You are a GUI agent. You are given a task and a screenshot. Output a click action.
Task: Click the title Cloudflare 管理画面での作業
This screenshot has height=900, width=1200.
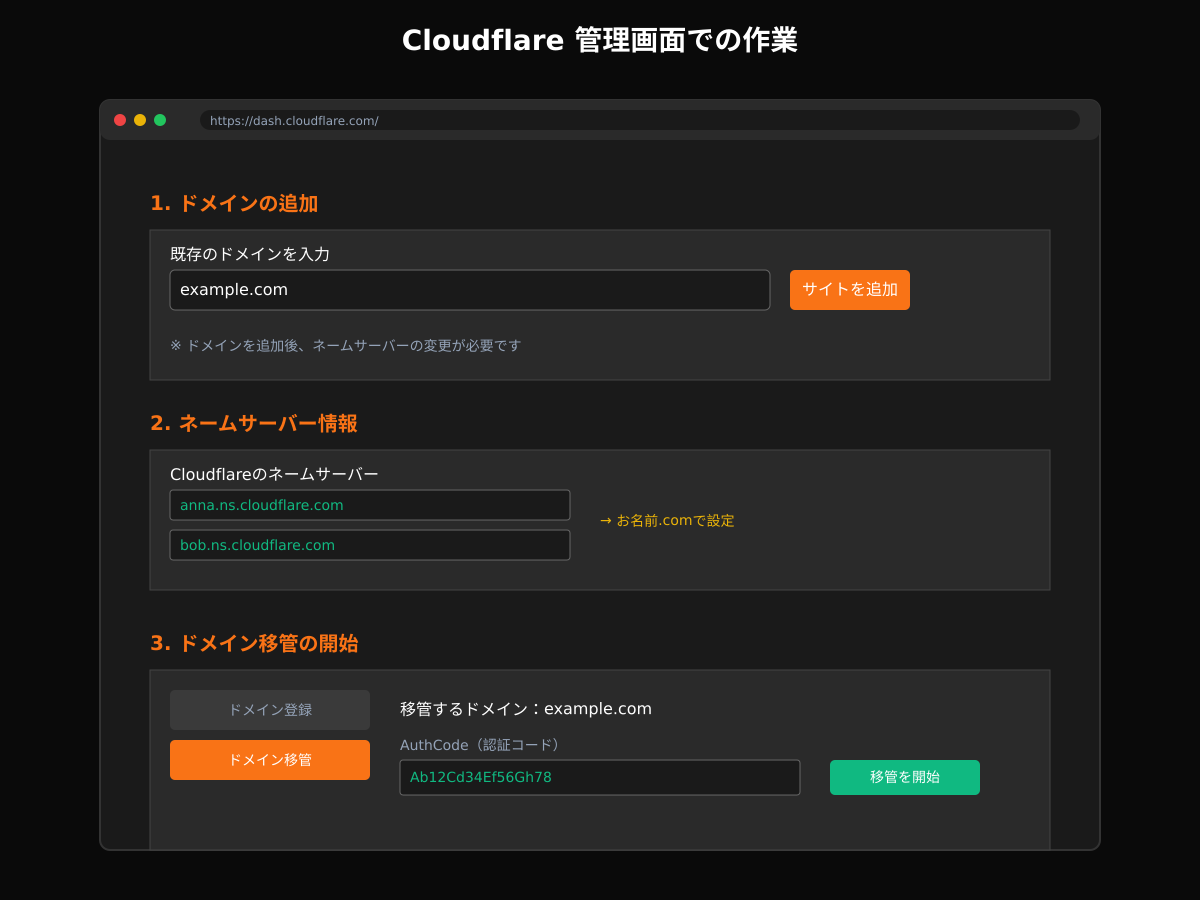(x=600, y=40)
